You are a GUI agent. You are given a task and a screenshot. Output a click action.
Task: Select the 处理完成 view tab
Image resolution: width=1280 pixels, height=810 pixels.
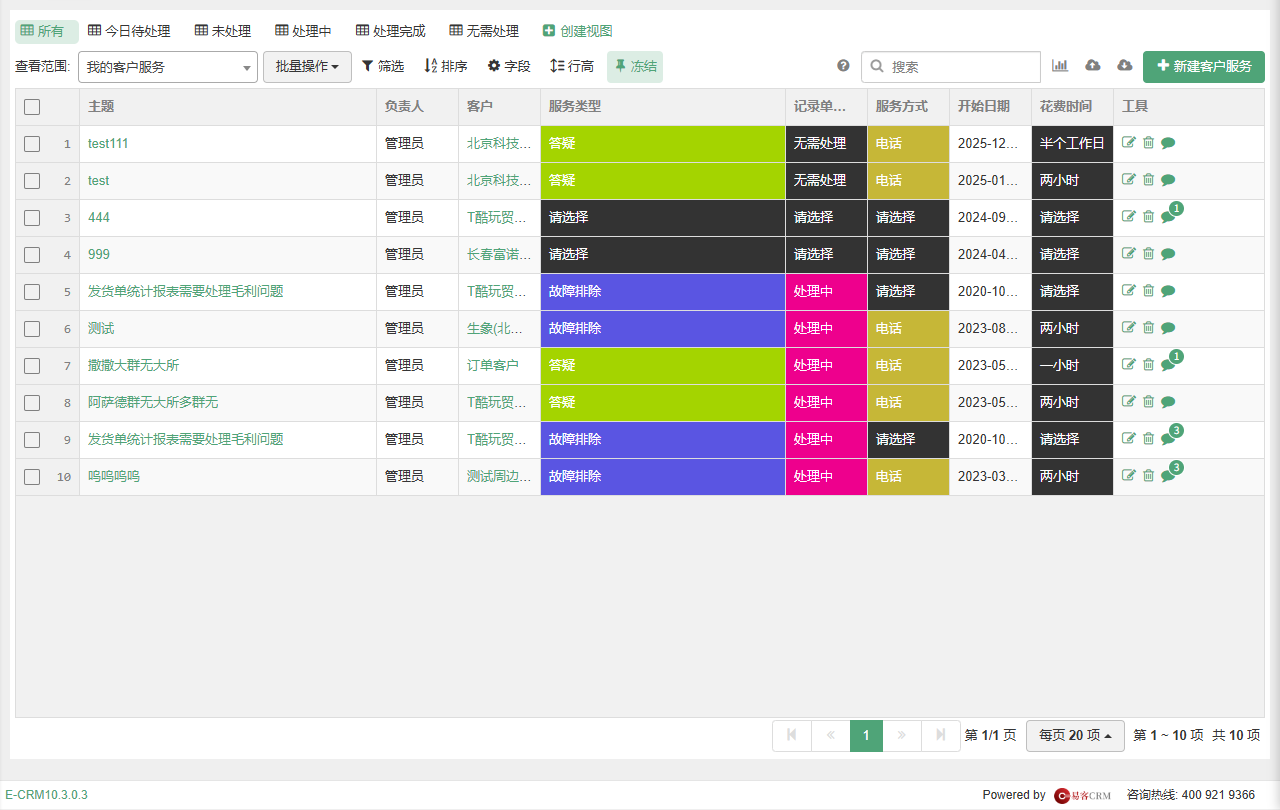click(x=390, y=31)
